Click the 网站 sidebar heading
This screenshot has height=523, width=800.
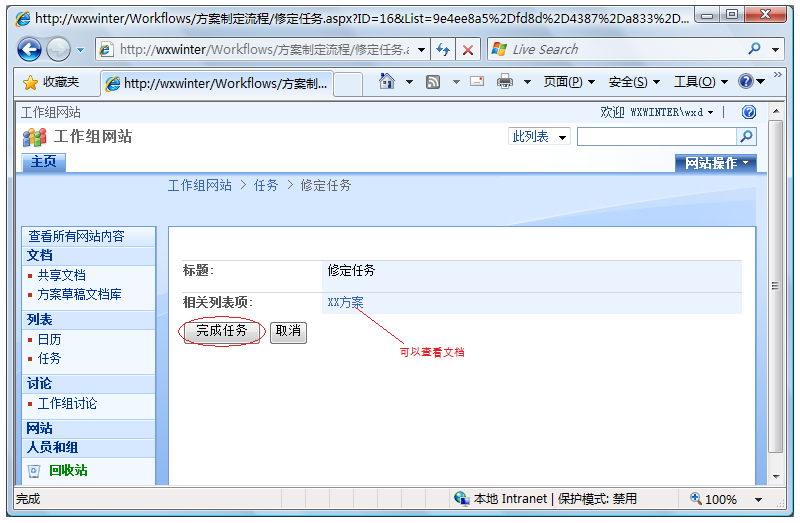[40, 429]
